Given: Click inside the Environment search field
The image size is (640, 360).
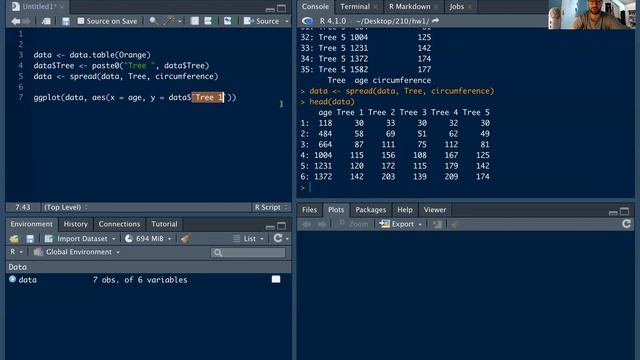Looking at the screenshot, I should 248,253.
